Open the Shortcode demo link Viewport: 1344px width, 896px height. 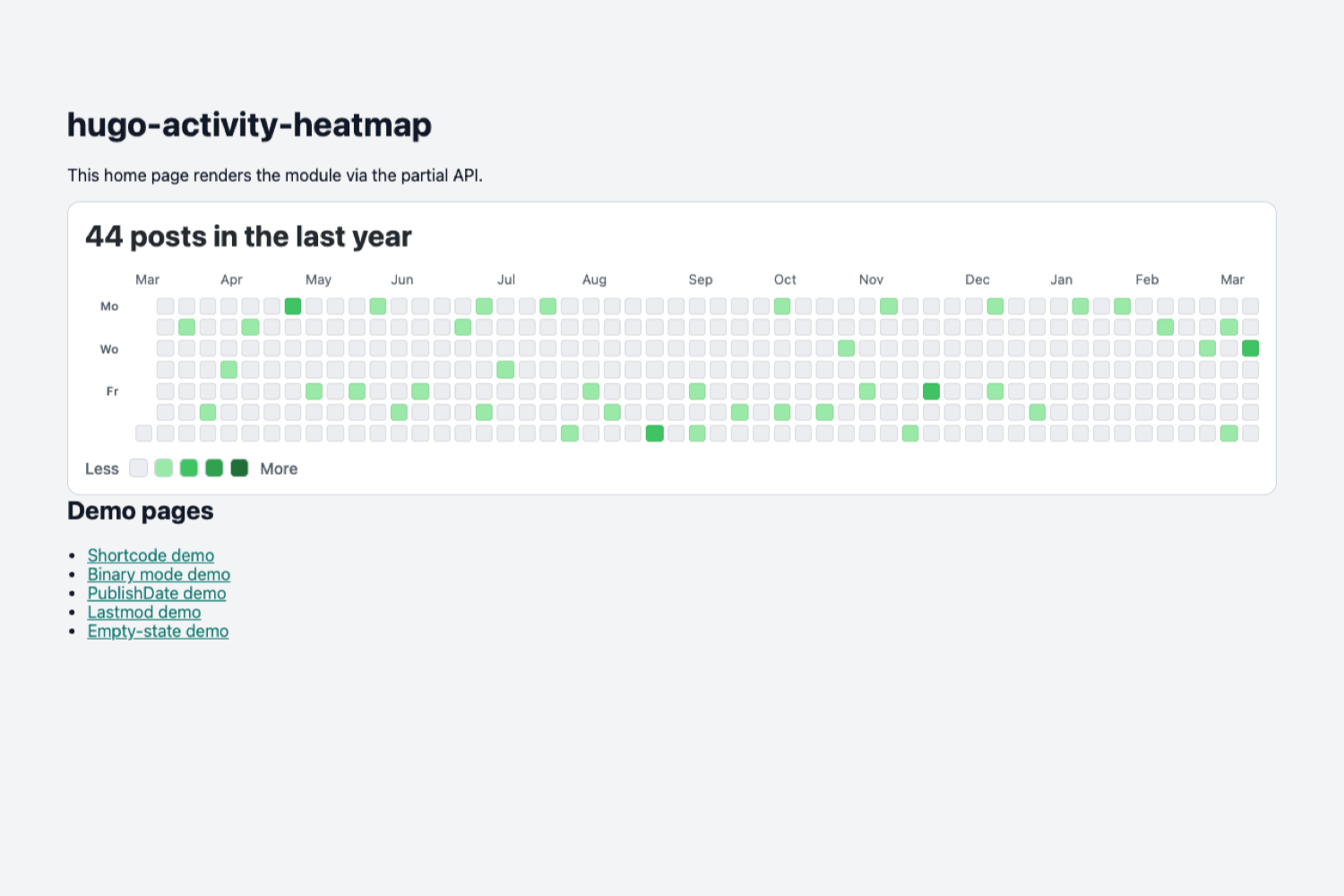click(150, 556)
